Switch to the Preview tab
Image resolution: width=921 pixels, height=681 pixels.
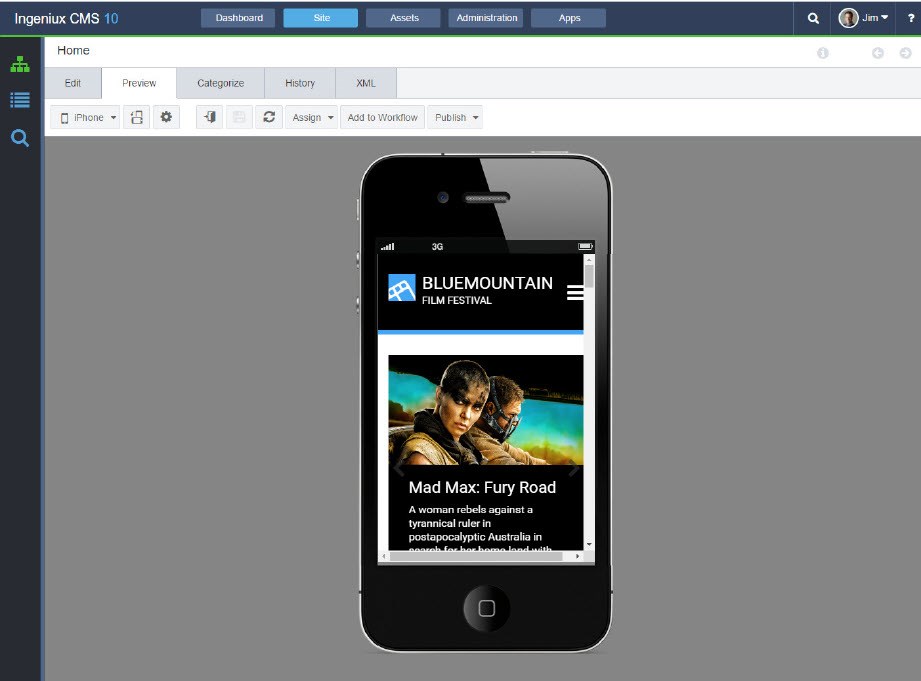pyautogui.click(x=139, y=83)
